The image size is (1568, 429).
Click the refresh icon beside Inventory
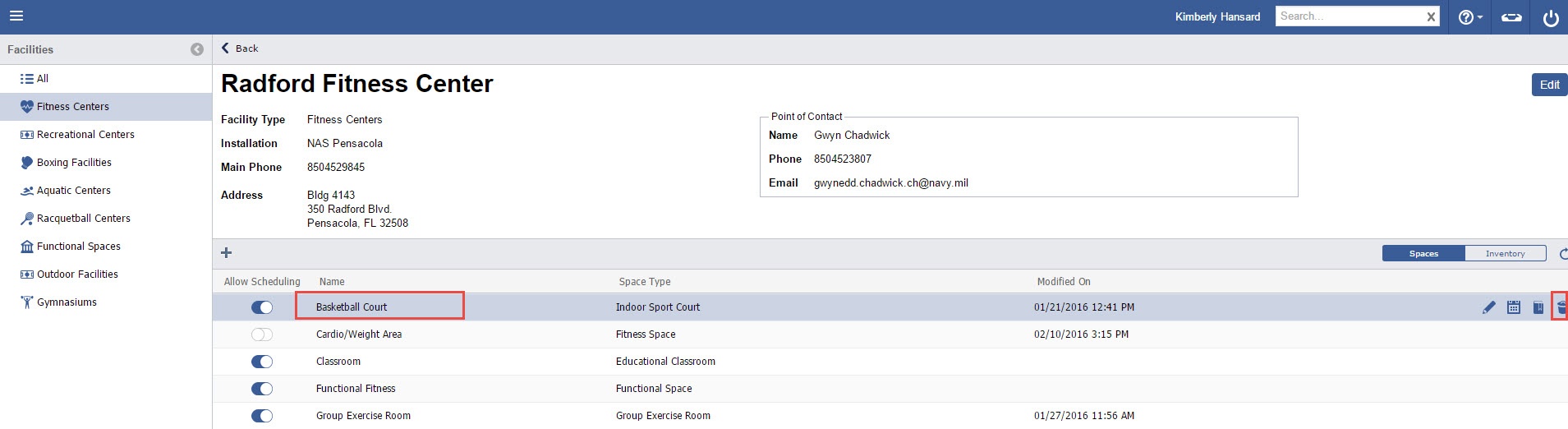point(1562,254)
